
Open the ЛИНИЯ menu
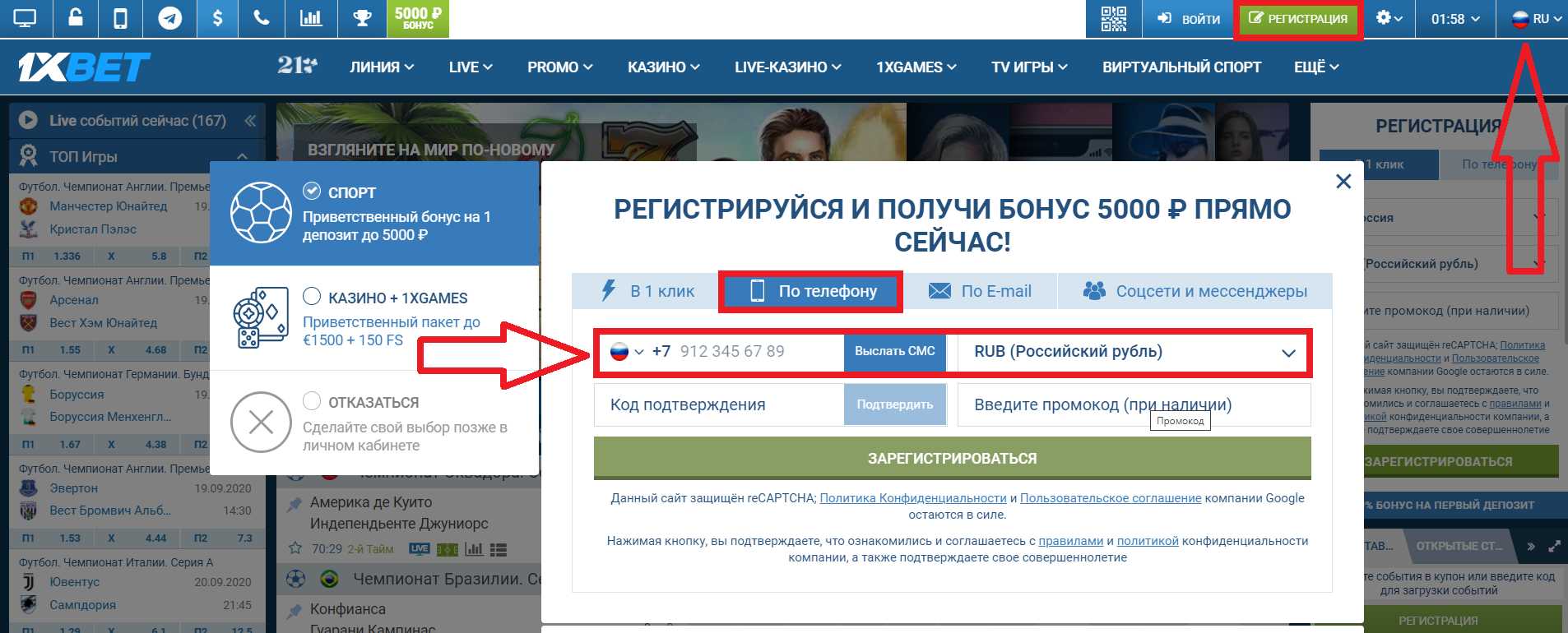tap(382, 67)
